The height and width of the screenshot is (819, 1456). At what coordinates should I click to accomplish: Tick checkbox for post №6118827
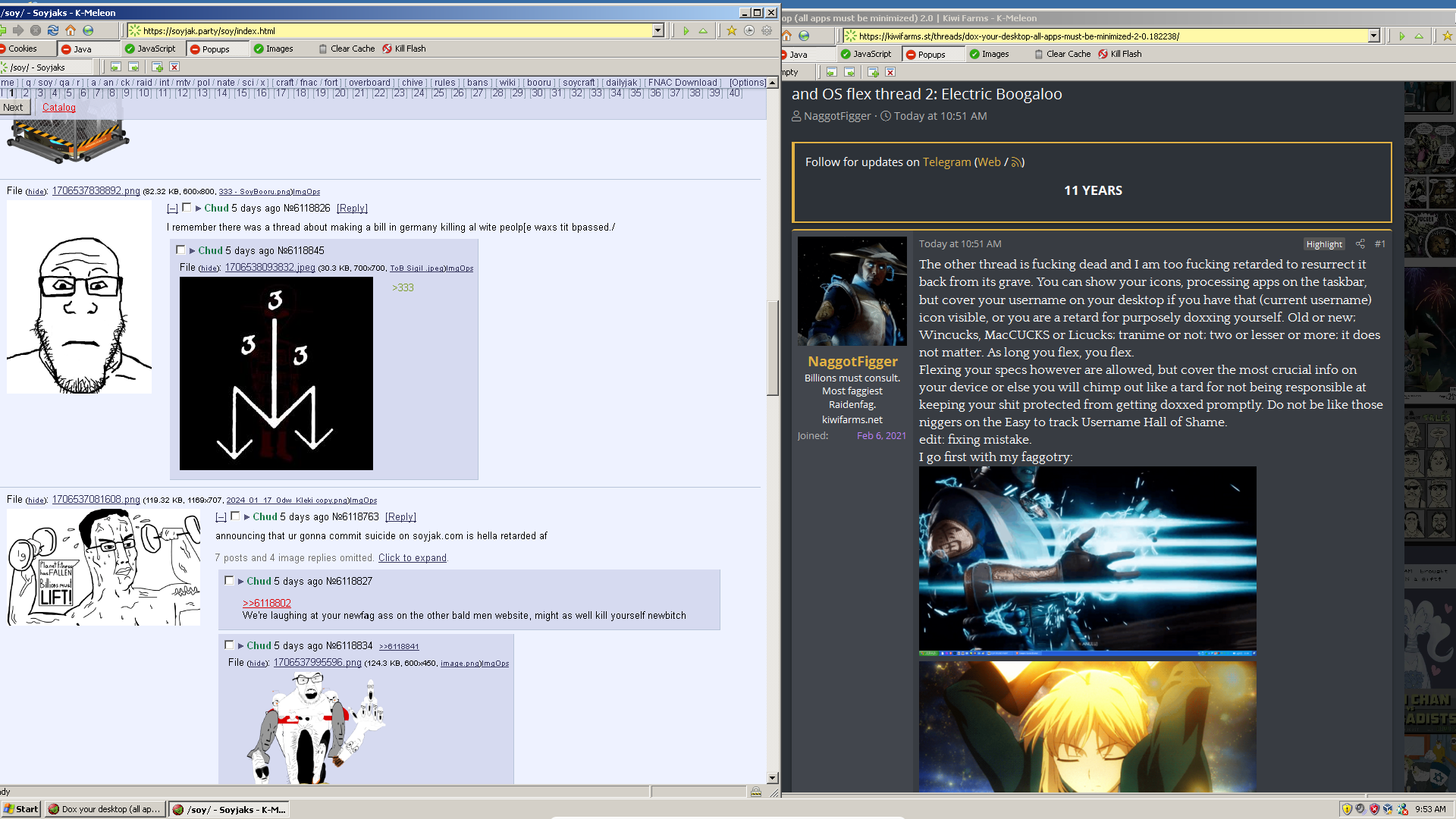point(229,580)
